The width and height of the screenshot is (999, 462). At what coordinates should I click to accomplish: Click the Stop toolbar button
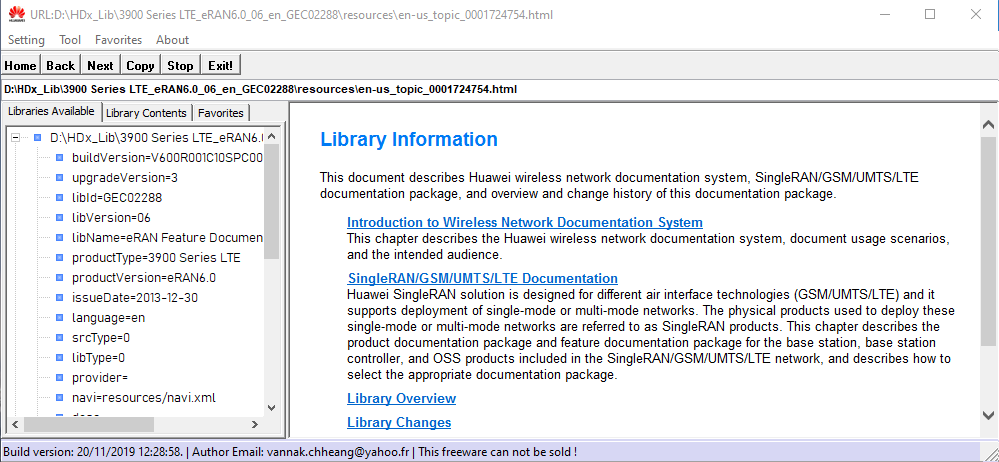[x=180, y=66]
